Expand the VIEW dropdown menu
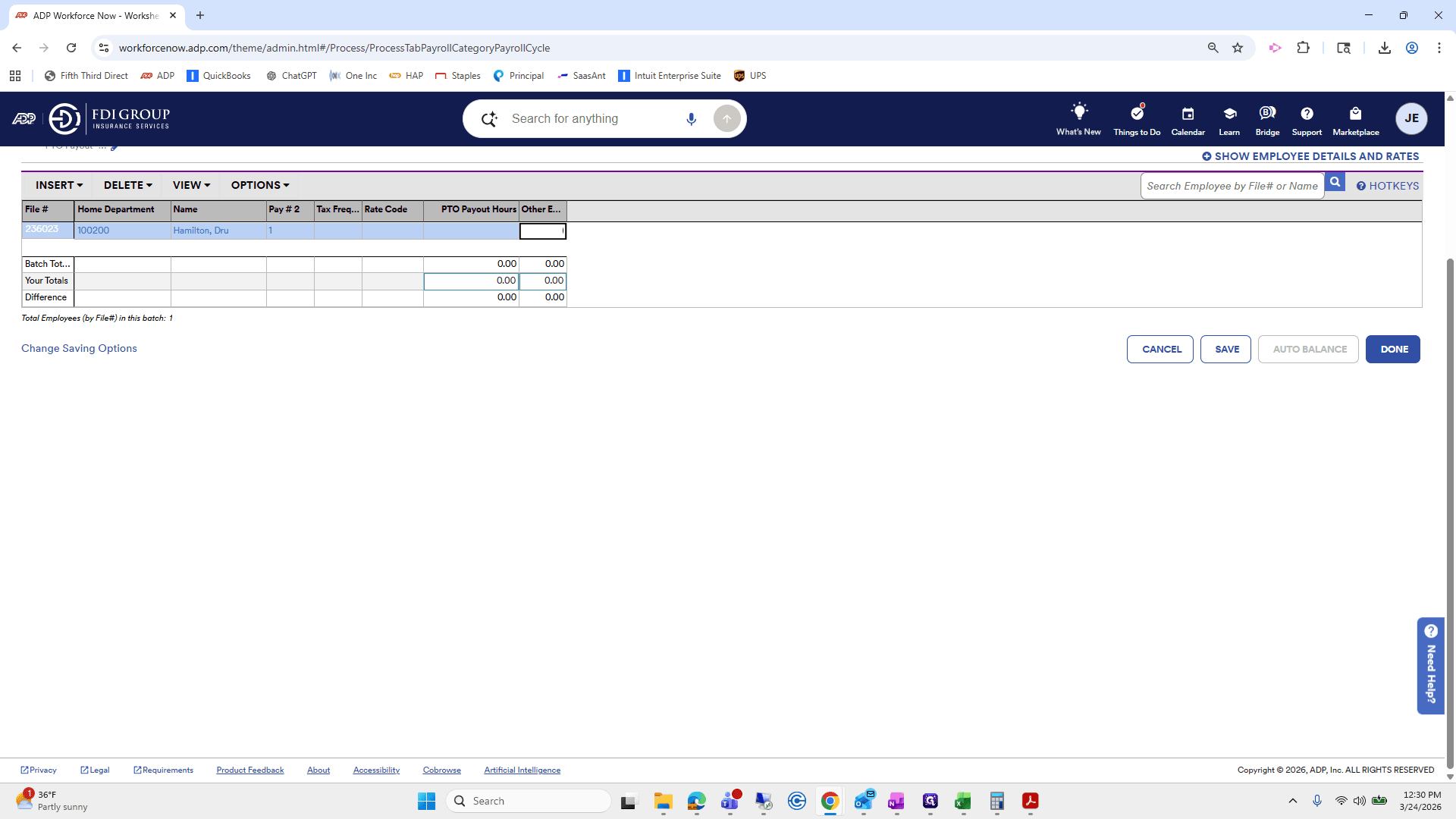 click(191, 185)
